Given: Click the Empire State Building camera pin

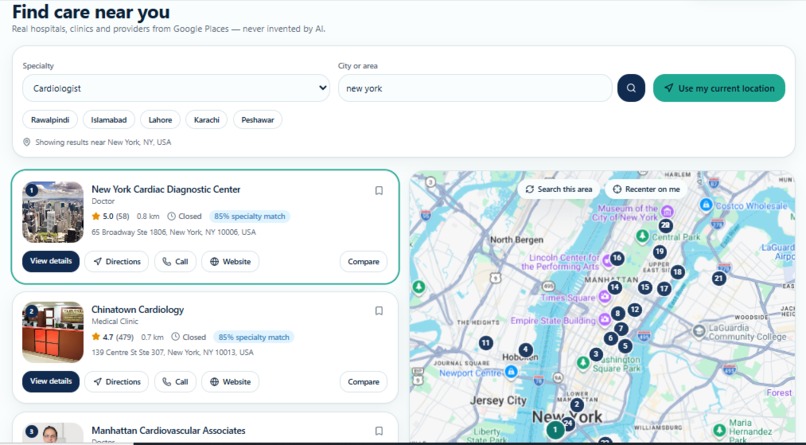Looking at the screenshot, I should pos(604,320).
